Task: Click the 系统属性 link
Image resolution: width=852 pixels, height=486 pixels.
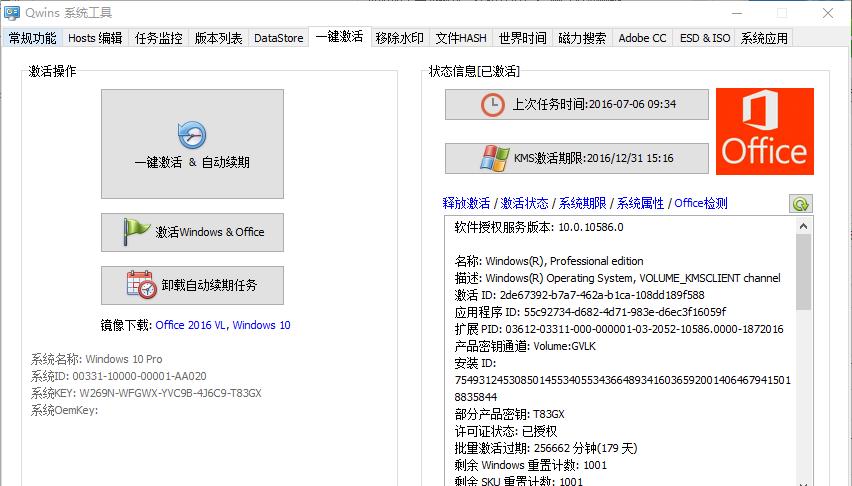Action: (640, 203)
